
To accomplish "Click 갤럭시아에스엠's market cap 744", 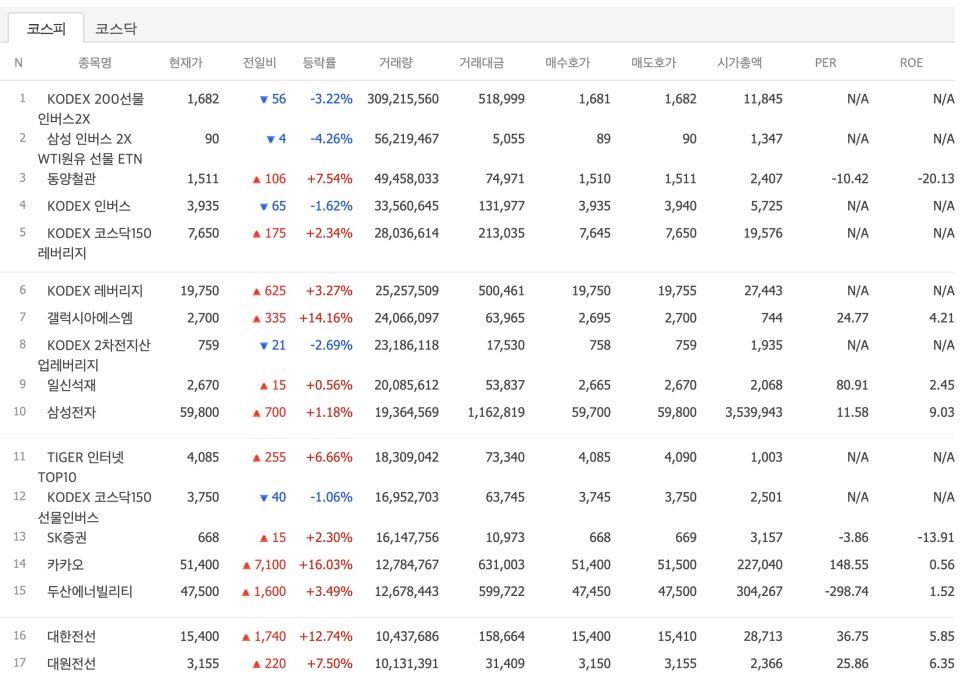I will pyautogui.click(x=771, y=318).
